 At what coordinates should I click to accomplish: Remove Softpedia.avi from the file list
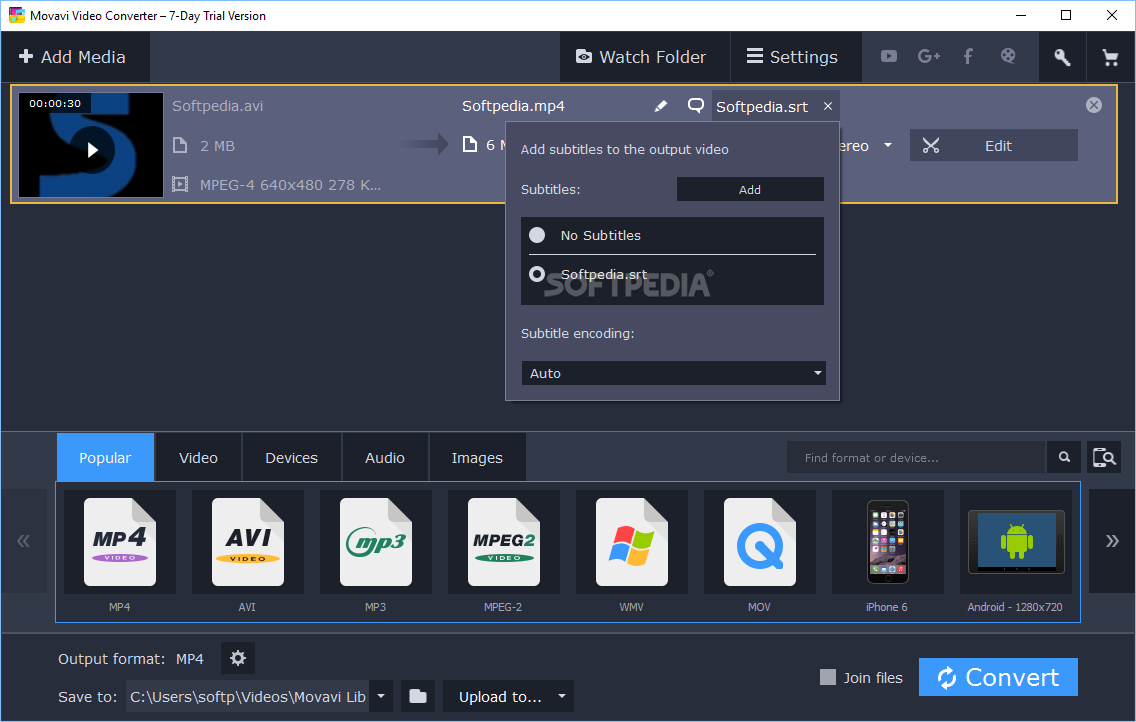(x=1094, y=105)
